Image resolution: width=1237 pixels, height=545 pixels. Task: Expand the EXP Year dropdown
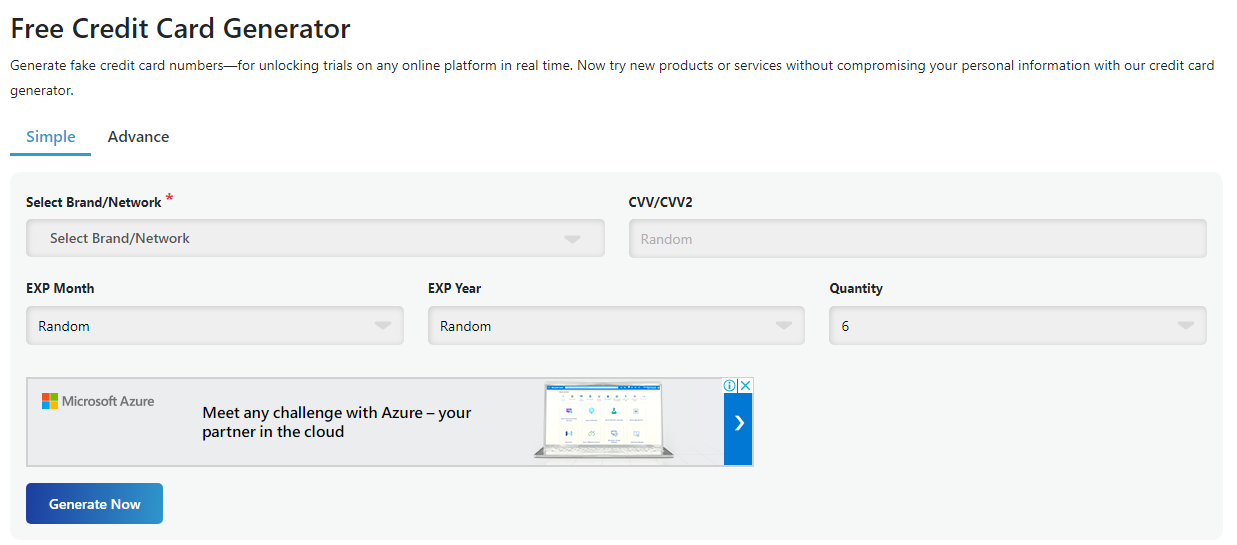point(616,326)
